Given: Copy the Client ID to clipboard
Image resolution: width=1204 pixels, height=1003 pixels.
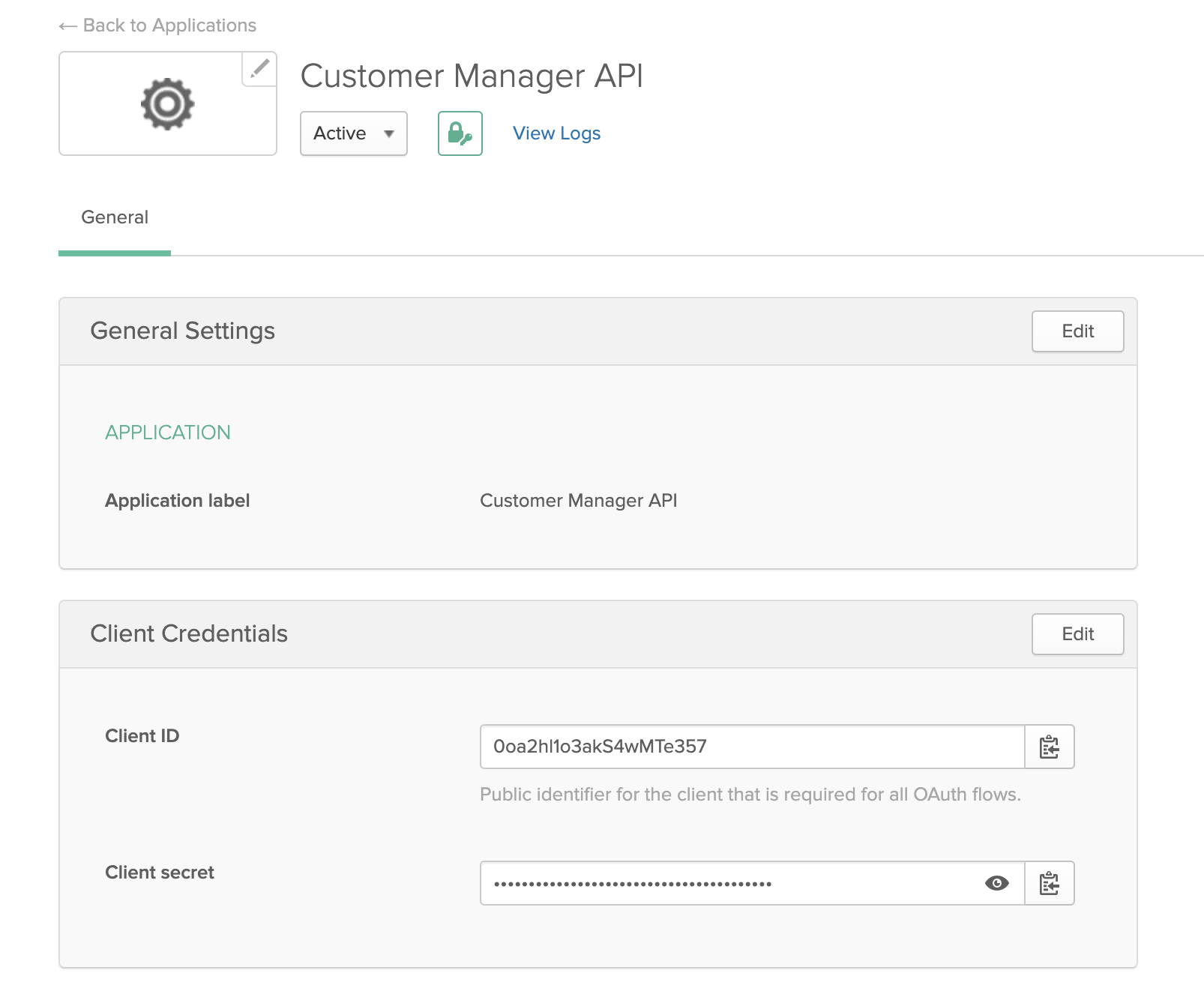Looking at the screenshot, I should (1049, 747).
